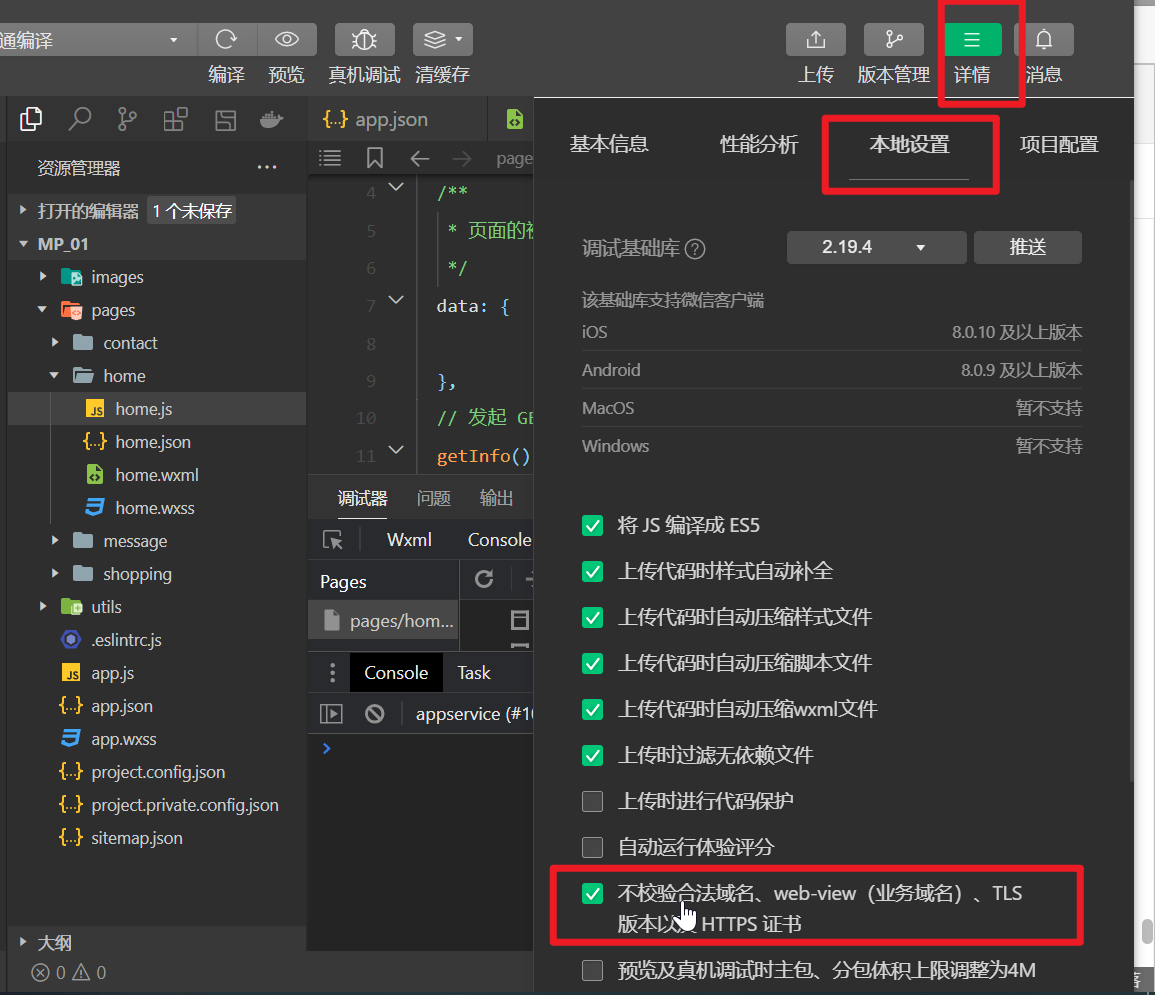Expand the open editors section
This screenshot has width=1155, height=995.
24,211
